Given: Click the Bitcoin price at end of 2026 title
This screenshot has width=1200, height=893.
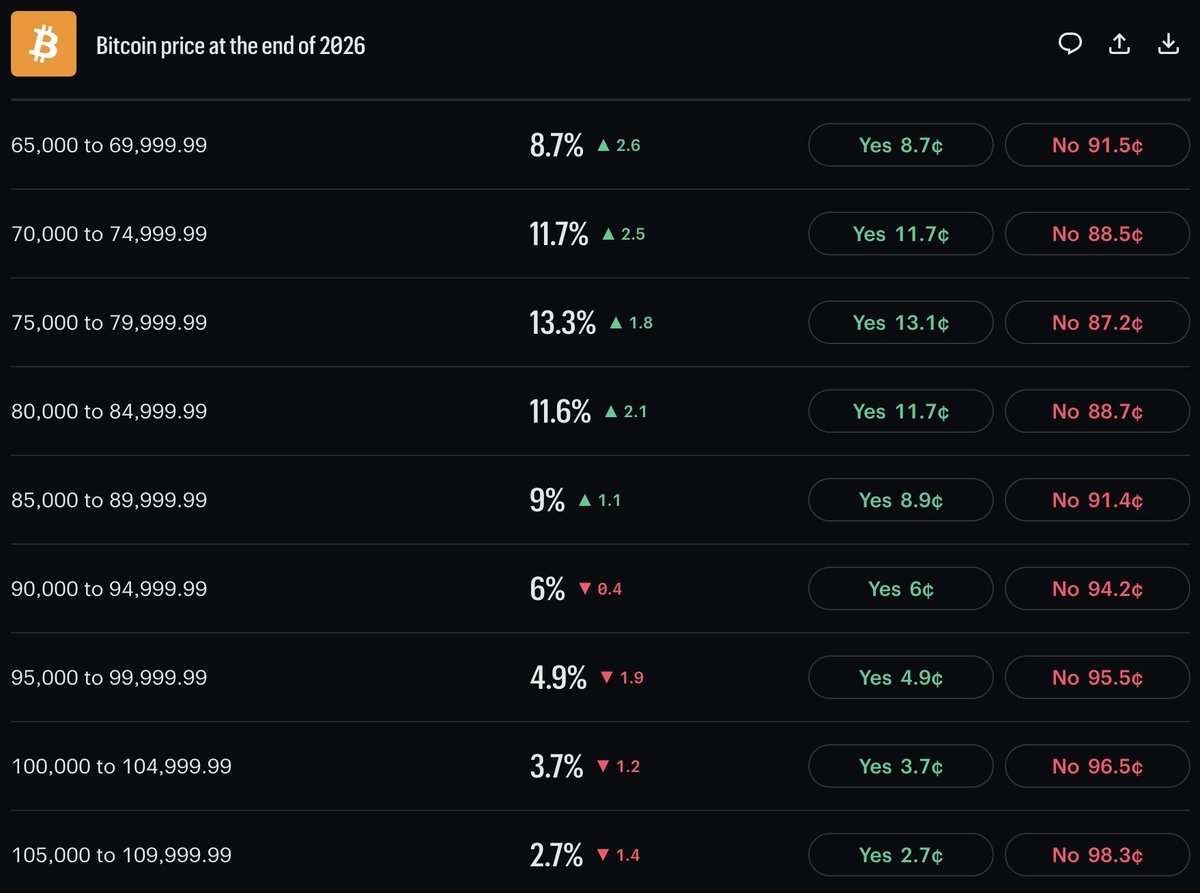Looking at the screenshot, I should click(x=231, y=45).
